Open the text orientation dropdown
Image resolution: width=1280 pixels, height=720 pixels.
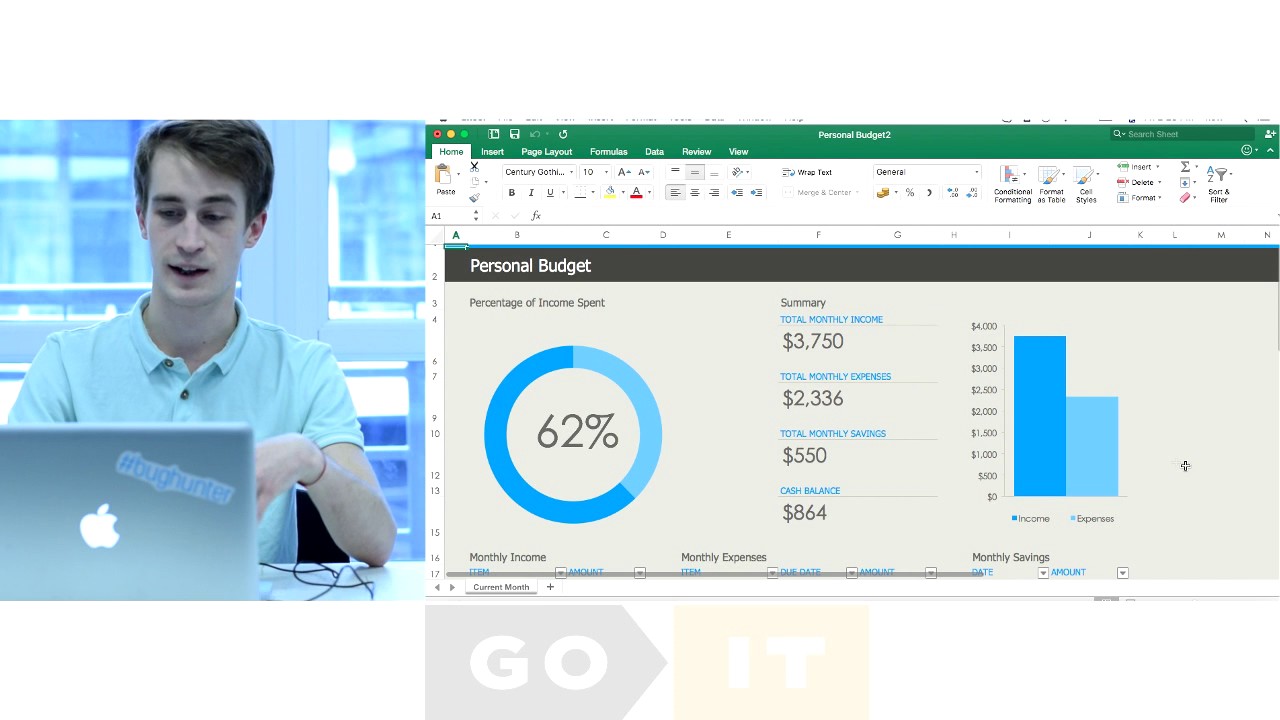[740, 172]
